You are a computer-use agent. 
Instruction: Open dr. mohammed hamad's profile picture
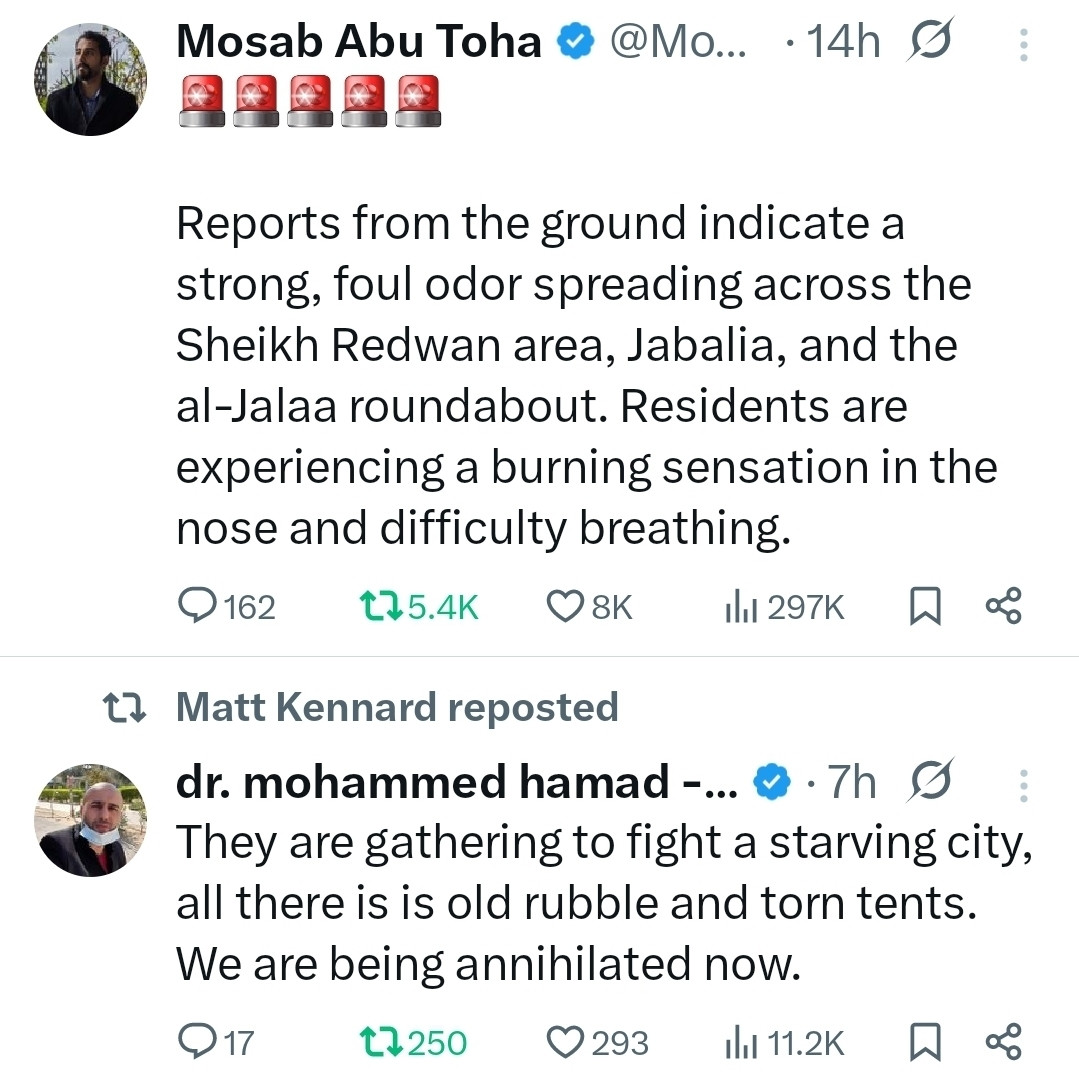point(91,820)
